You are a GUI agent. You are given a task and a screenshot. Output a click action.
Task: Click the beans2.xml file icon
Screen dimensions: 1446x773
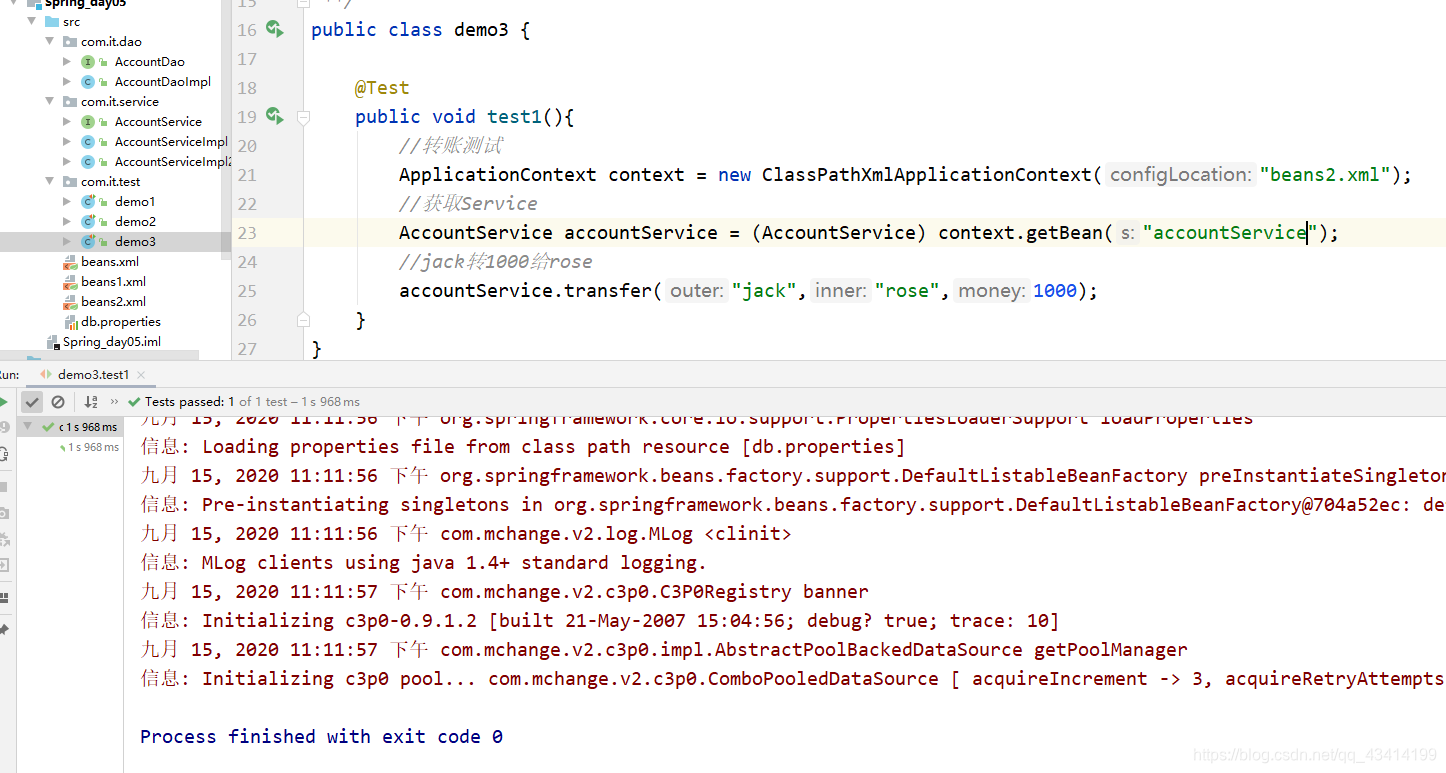pos(70,302)
